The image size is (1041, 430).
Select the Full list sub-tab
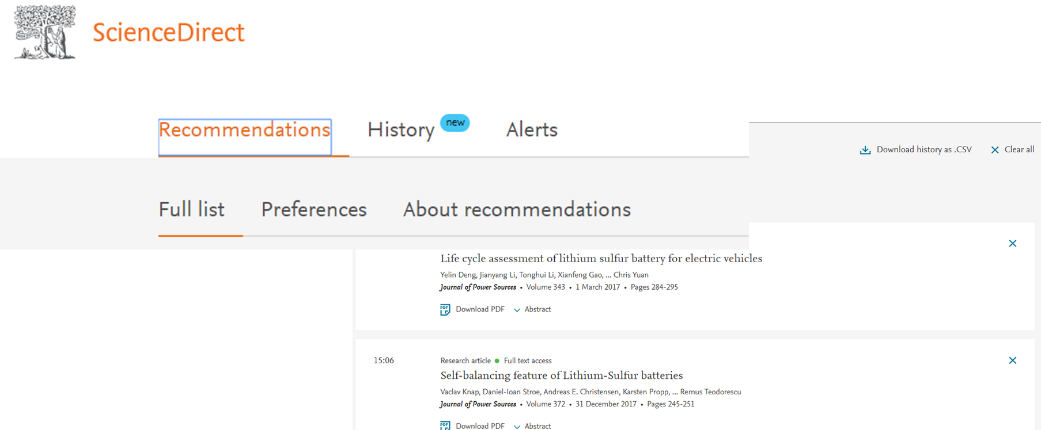(192, 210)
